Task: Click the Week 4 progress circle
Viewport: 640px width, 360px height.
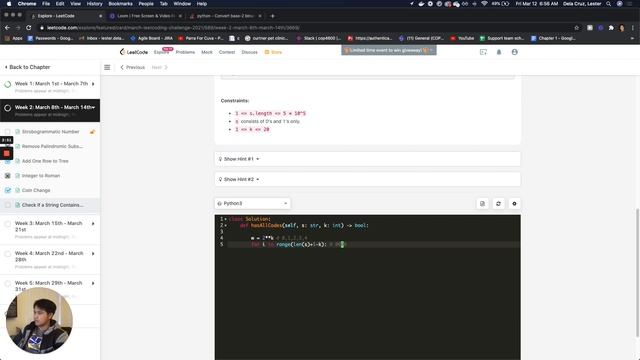Action: pyautogui.click(x=7, y=254)
